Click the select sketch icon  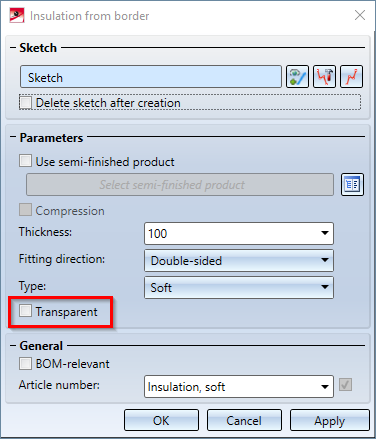[x=297, y=77]
